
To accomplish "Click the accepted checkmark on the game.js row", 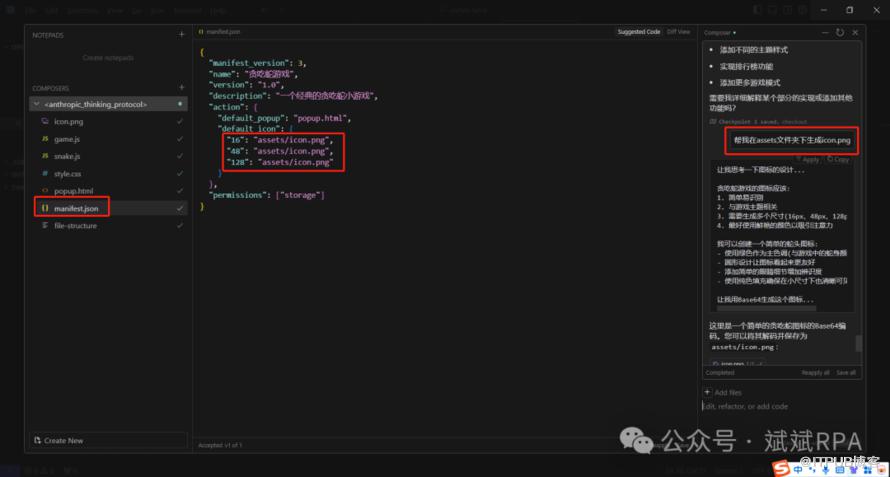I will tap(180, 139).
